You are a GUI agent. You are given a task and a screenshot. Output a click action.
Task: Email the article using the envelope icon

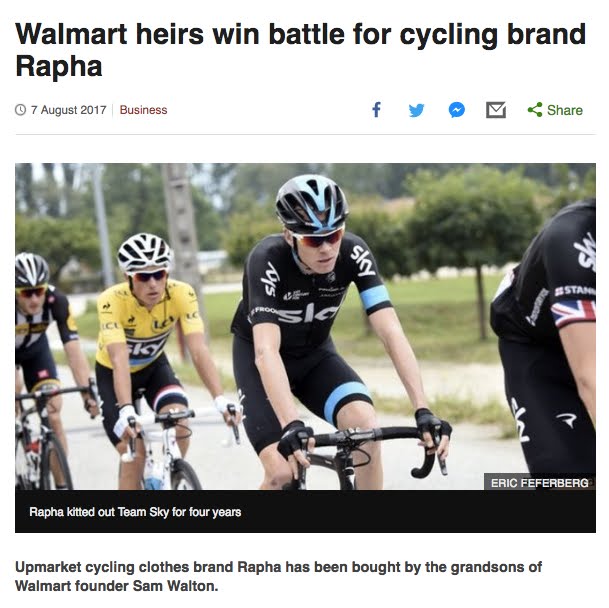click(496, 110)
